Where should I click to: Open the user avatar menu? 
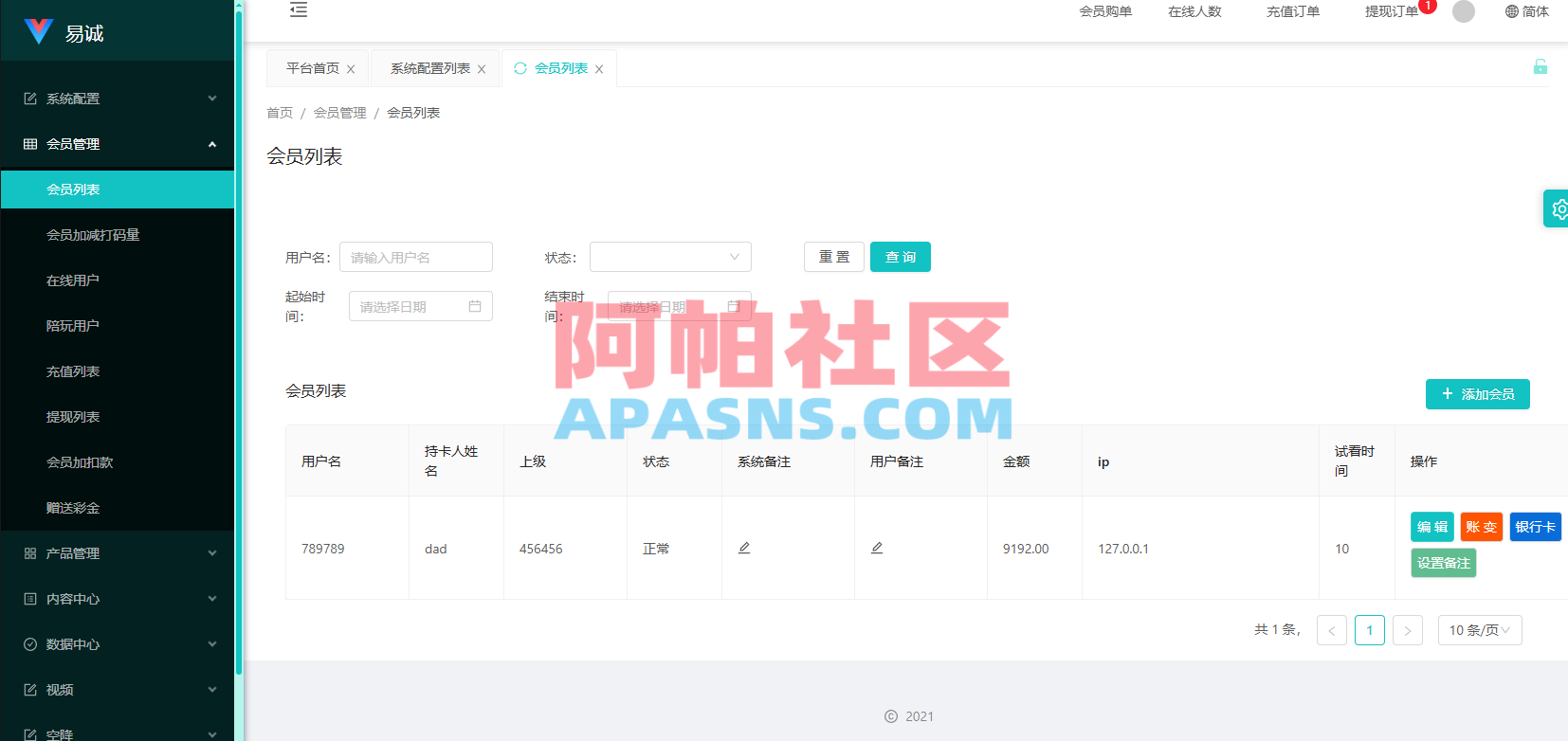tap(1464, 11)
